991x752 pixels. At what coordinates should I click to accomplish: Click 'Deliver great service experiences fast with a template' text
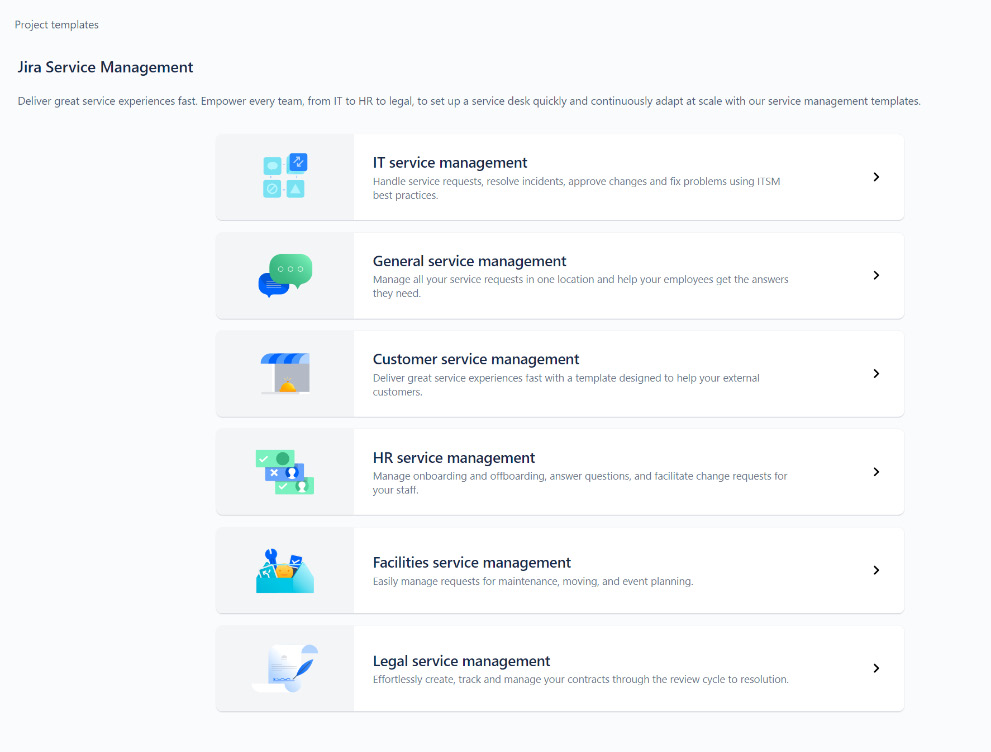(x=566, y=385)
